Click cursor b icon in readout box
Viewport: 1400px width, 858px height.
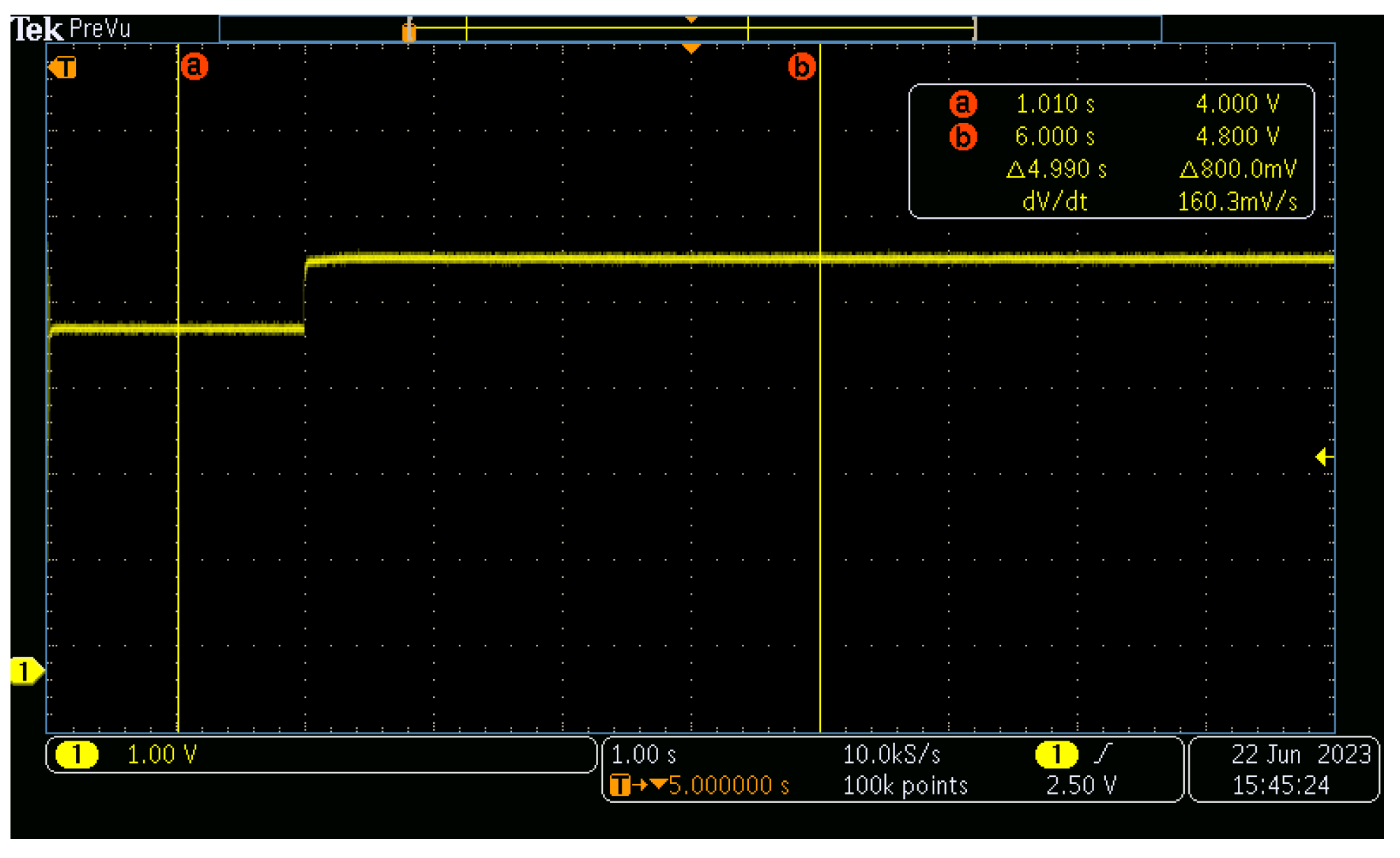click(963, 136)
